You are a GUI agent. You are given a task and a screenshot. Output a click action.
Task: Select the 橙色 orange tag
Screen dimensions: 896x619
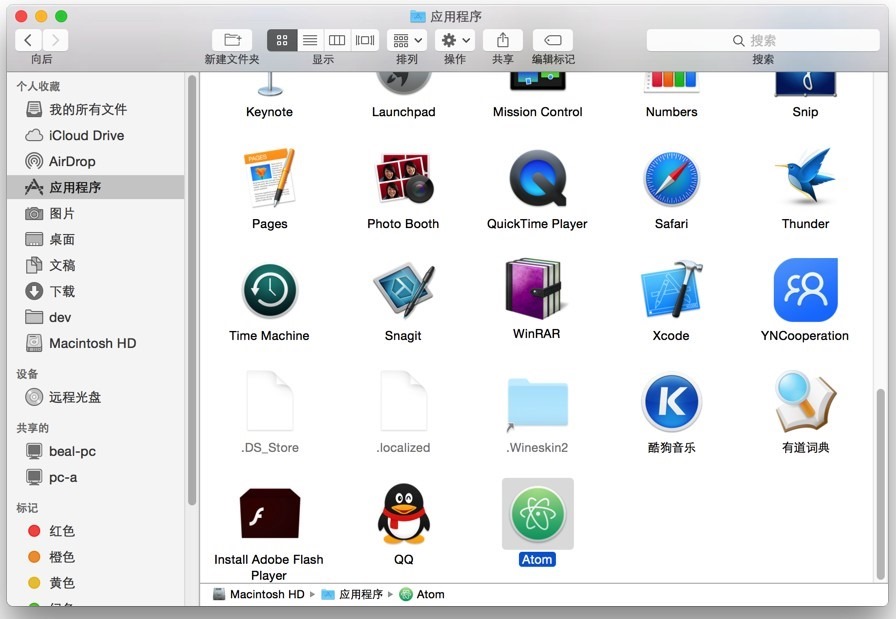pyautogui.click(x=96, y=557)
